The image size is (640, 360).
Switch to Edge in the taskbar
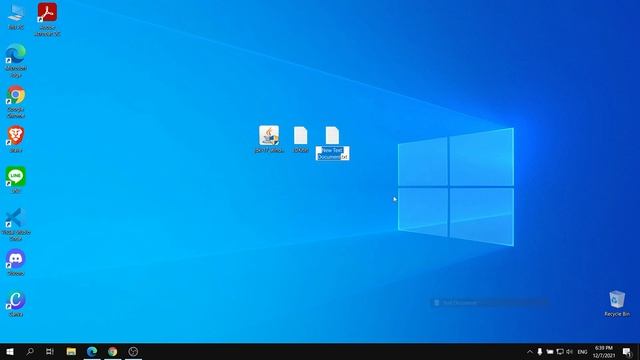pyautogui.click(x=92, y=351)
